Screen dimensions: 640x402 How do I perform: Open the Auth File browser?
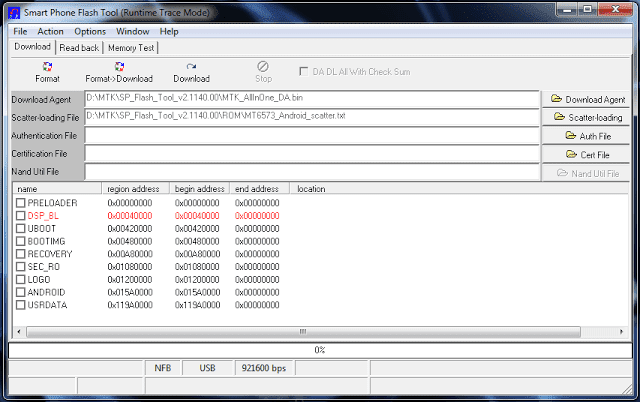point(586,136)
